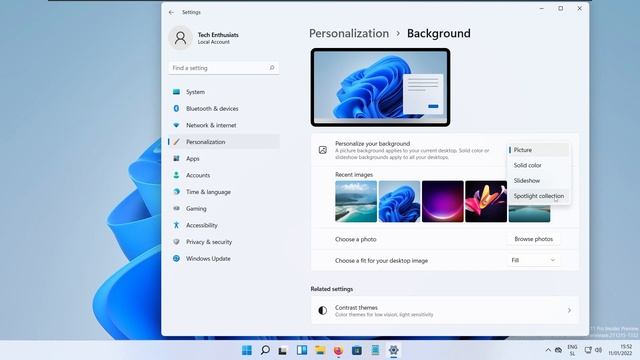Image resolution: width=640 pixels, height=360 pixels.
Task: Click the OneDrive cloud tray icon
Action: tap(558, 350)
